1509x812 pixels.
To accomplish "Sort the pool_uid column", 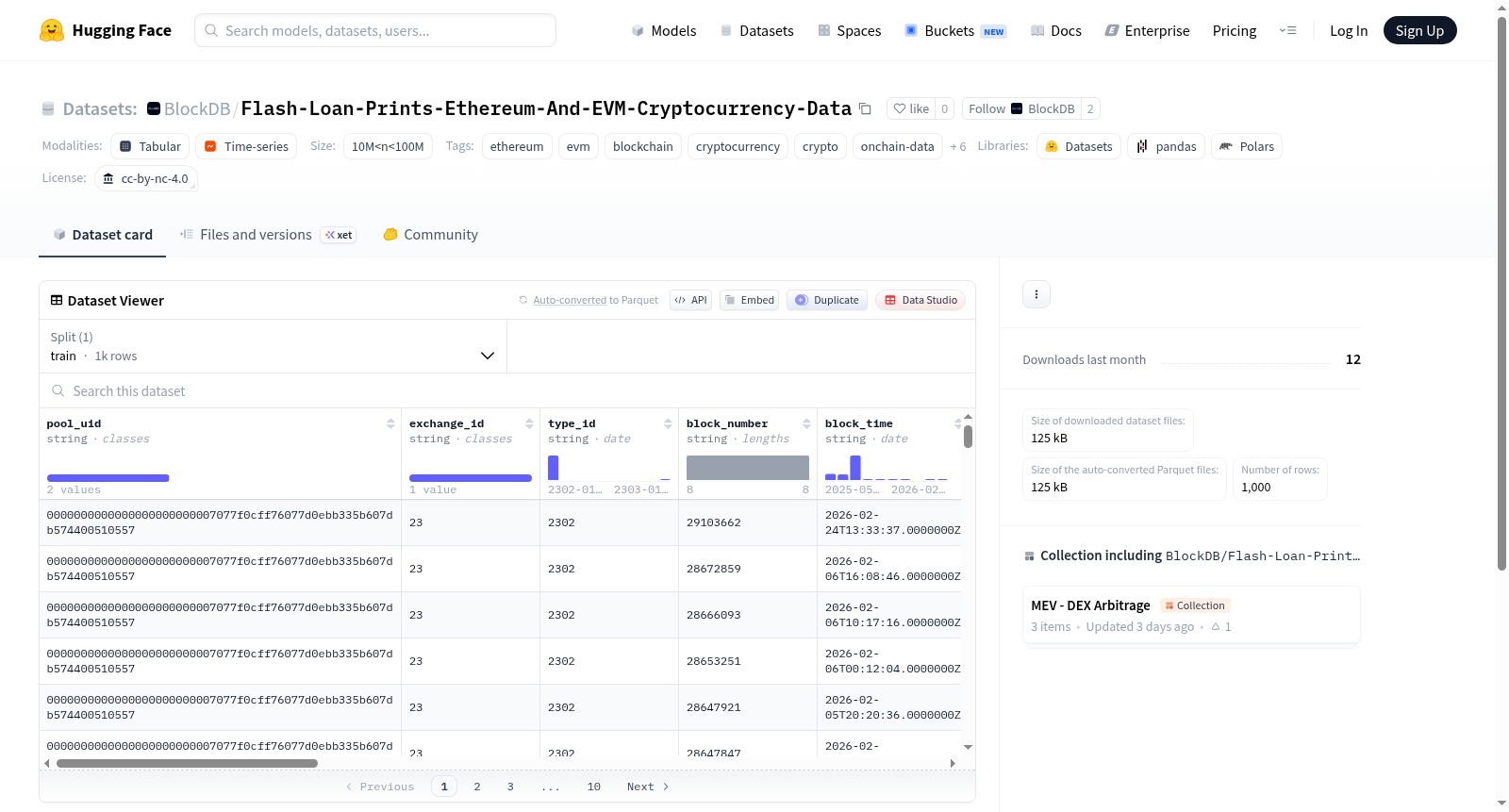I will click(x=390, y=424).
